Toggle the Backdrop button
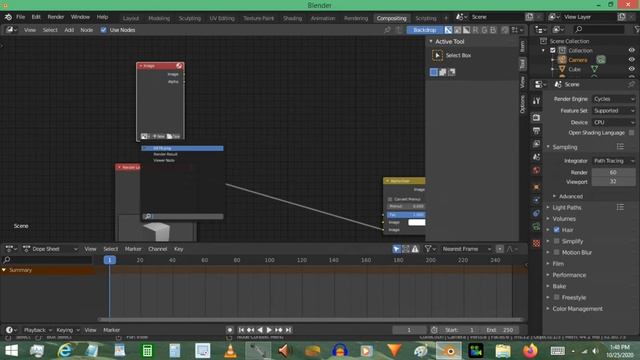The height and width of the screenshot is (360, 640). pyautogui.click(x=424, y=30)
